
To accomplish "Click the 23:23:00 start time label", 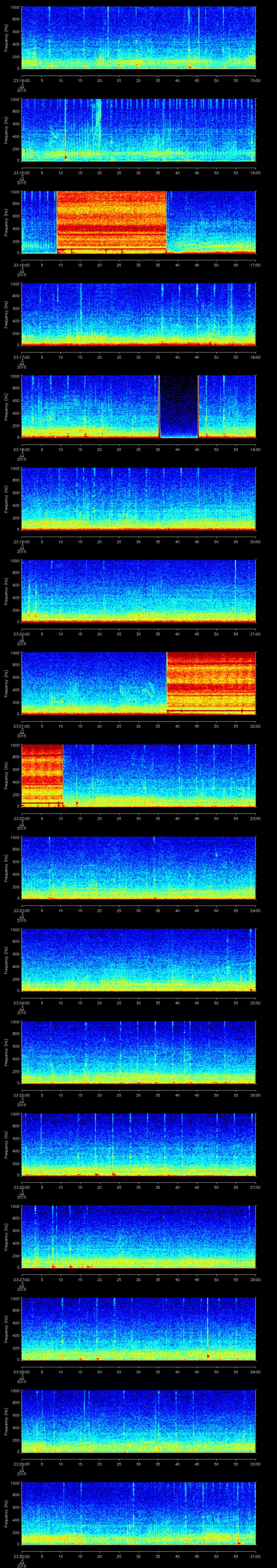I will pos(21,910).
